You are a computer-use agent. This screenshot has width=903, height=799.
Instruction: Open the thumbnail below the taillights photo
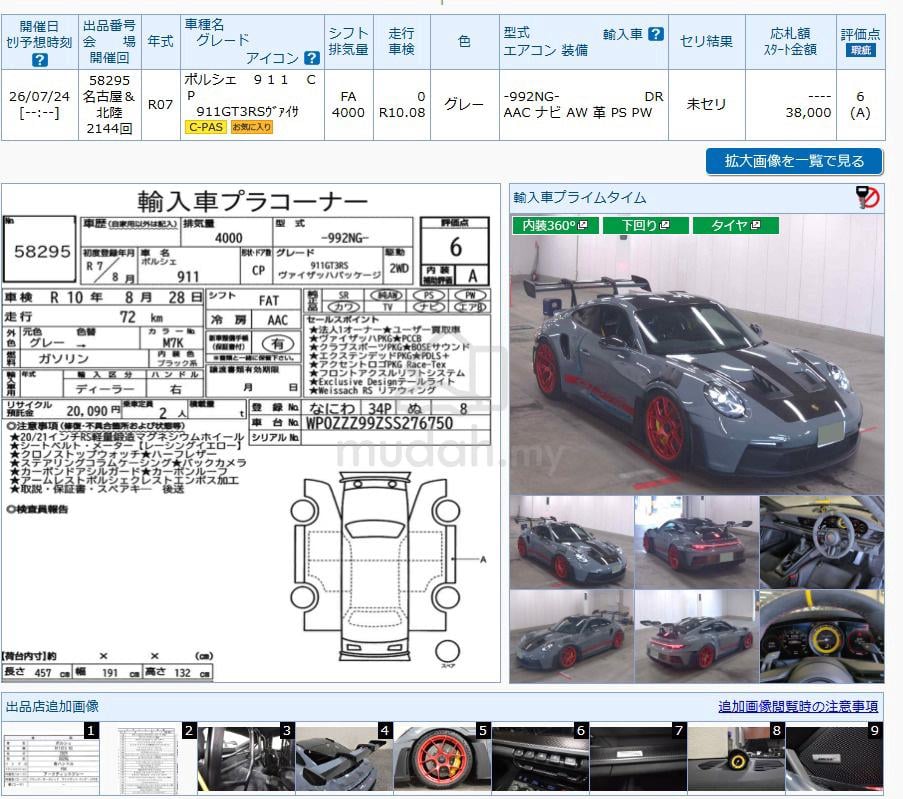pos(696,636)
